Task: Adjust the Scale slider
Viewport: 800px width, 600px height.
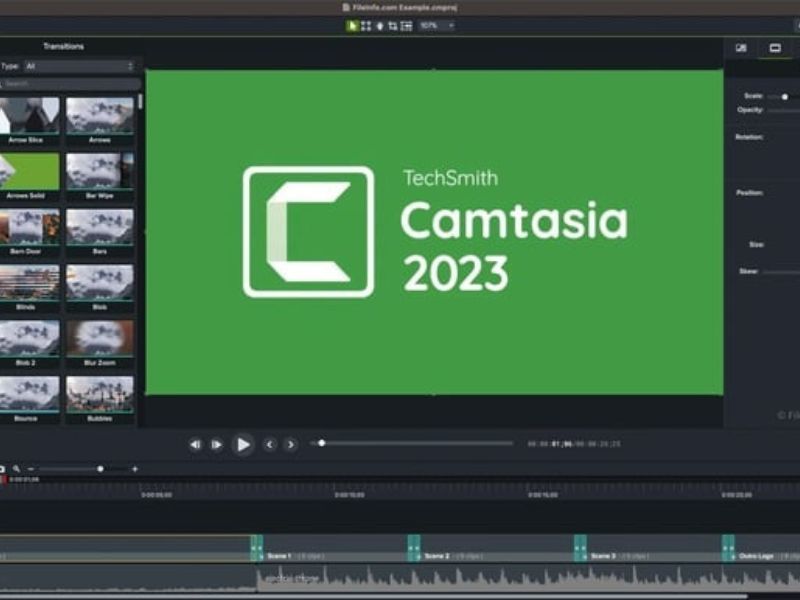Action: tap(784, 96)
